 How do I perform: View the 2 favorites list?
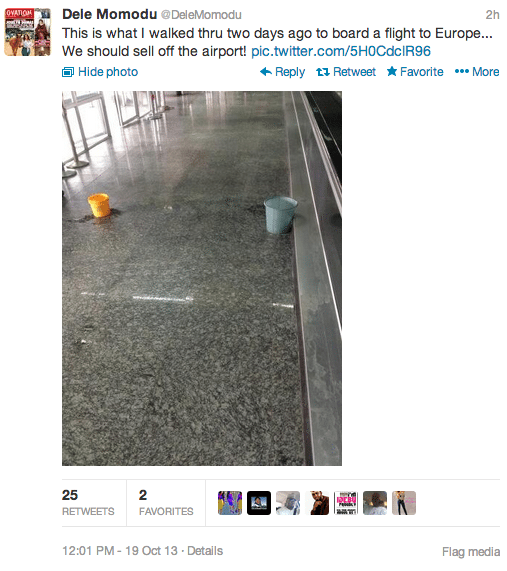point(166,503)
